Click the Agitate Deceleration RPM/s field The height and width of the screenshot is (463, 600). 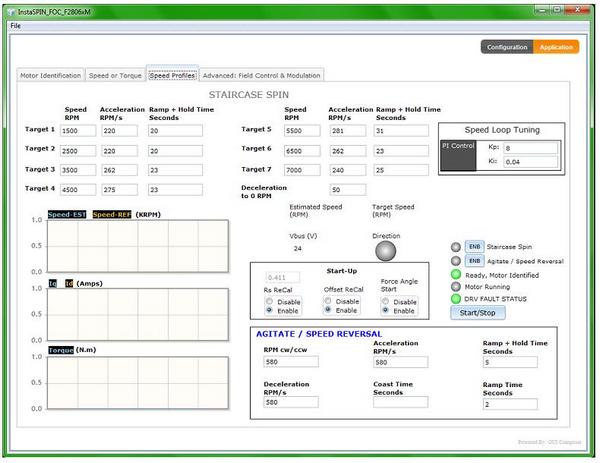[x=291, y=402]
